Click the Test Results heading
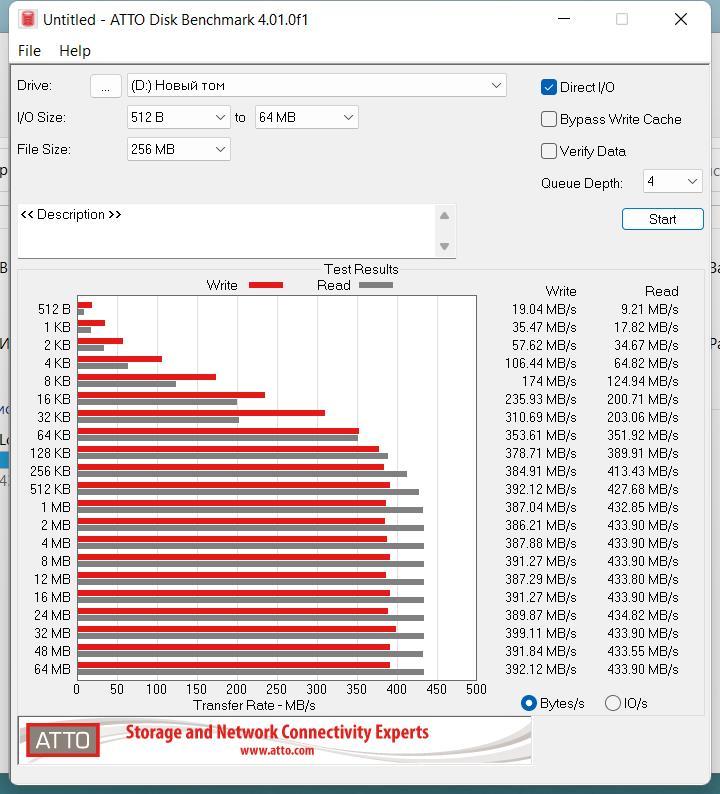 [x=361, y=269]
